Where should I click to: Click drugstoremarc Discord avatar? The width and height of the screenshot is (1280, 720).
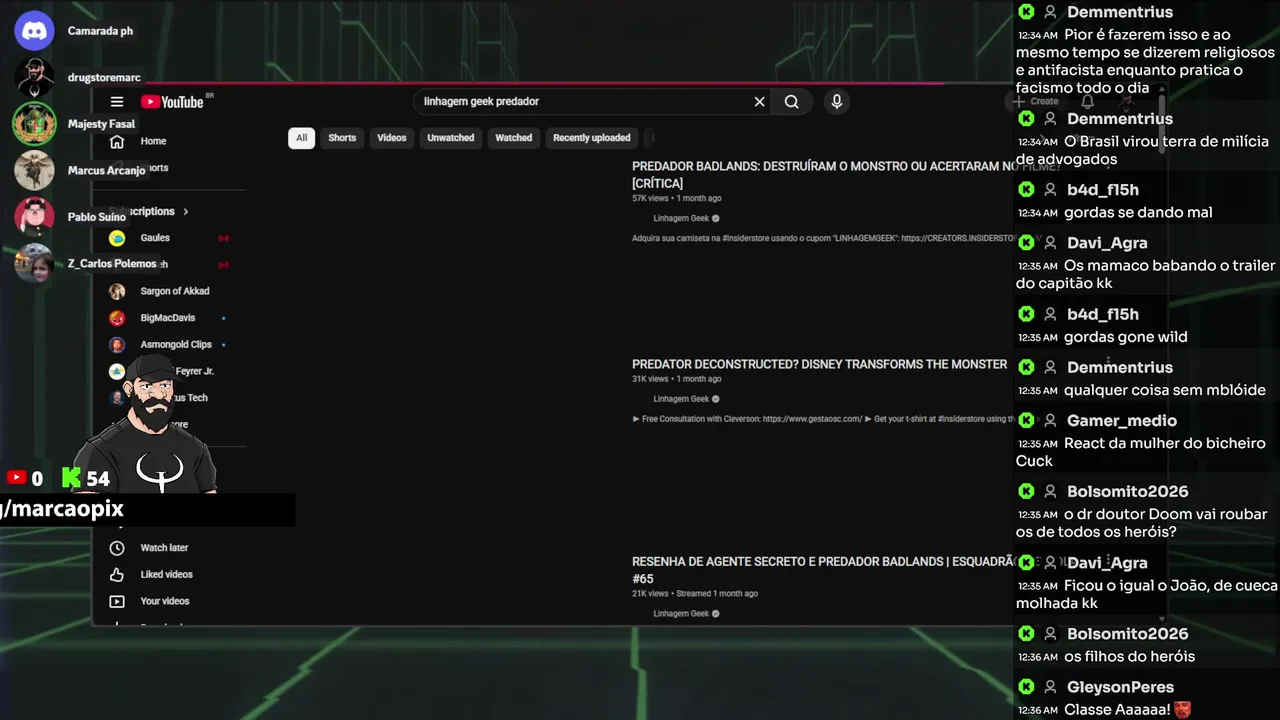pos(34,77)
